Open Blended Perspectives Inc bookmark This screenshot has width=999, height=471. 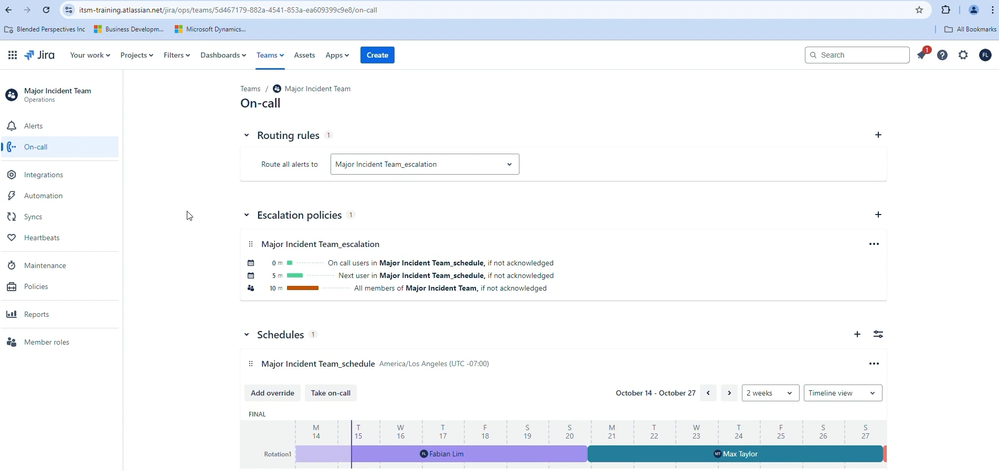tap(44, 29)
